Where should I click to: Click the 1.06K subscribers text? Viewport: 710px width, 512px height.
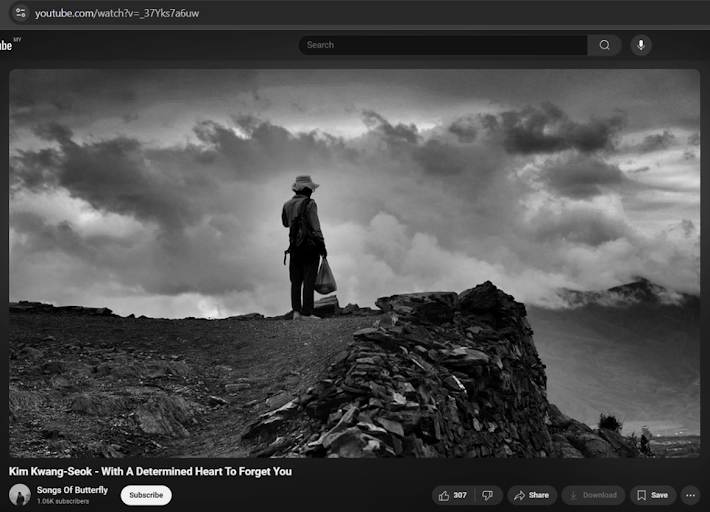(x=63, y=501)
